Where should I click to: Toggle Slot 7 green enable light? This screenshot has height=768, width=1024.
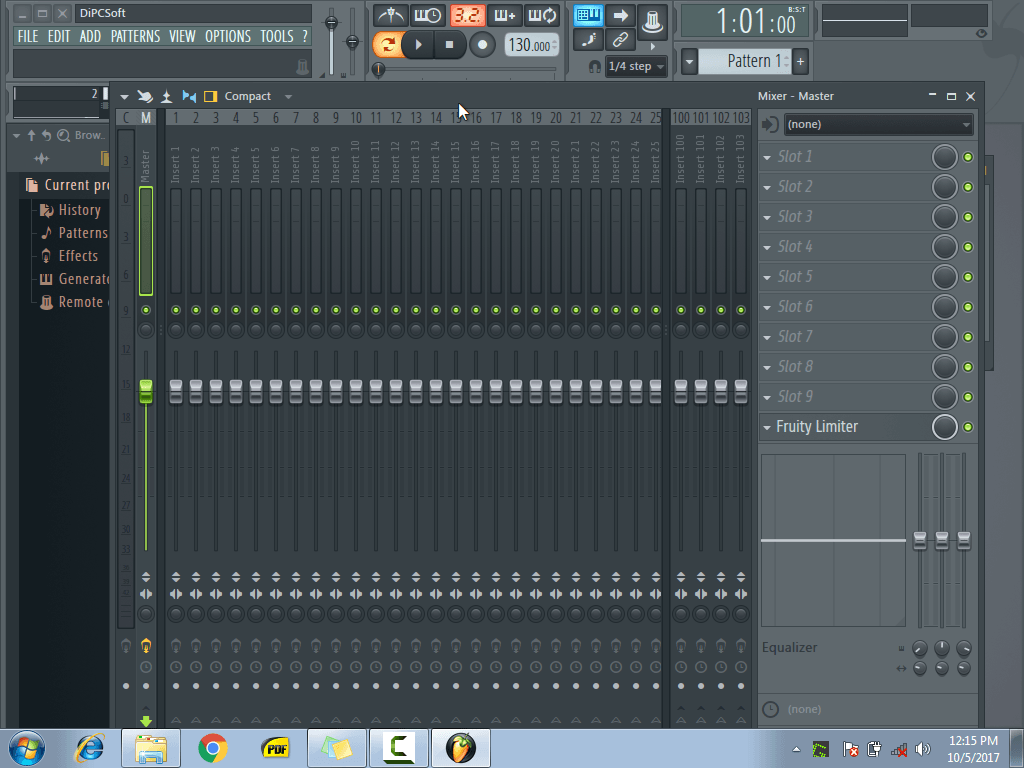click(968, 337)
